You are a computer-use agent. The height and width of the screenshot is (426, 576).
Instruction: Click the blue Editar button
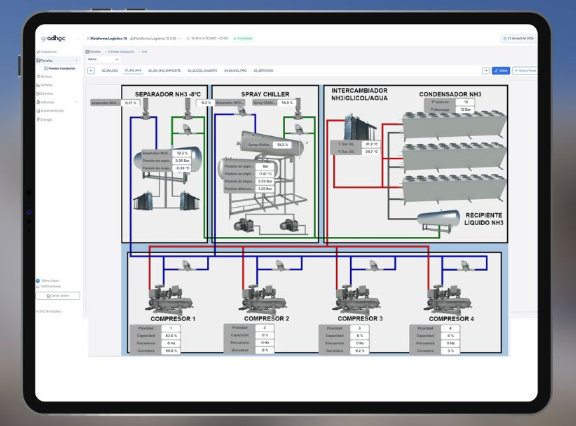pos(501,71)
